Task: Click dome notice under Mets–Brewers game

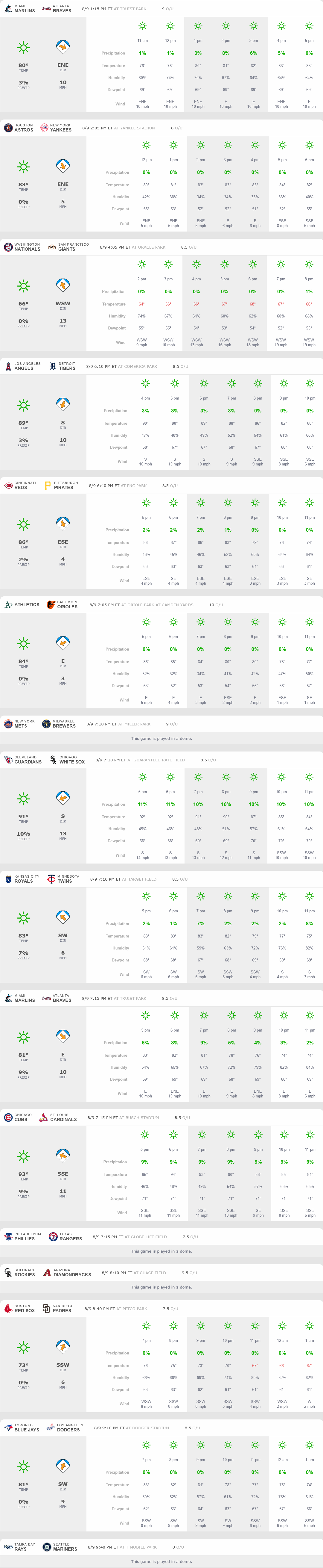Action: 161,738
